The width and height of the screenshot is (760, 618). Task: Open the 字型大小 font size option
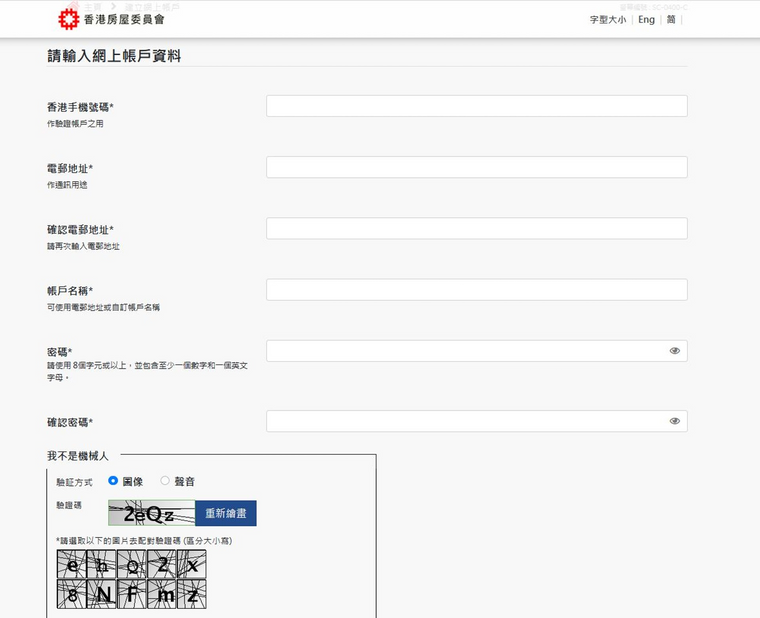coord(608,20)
